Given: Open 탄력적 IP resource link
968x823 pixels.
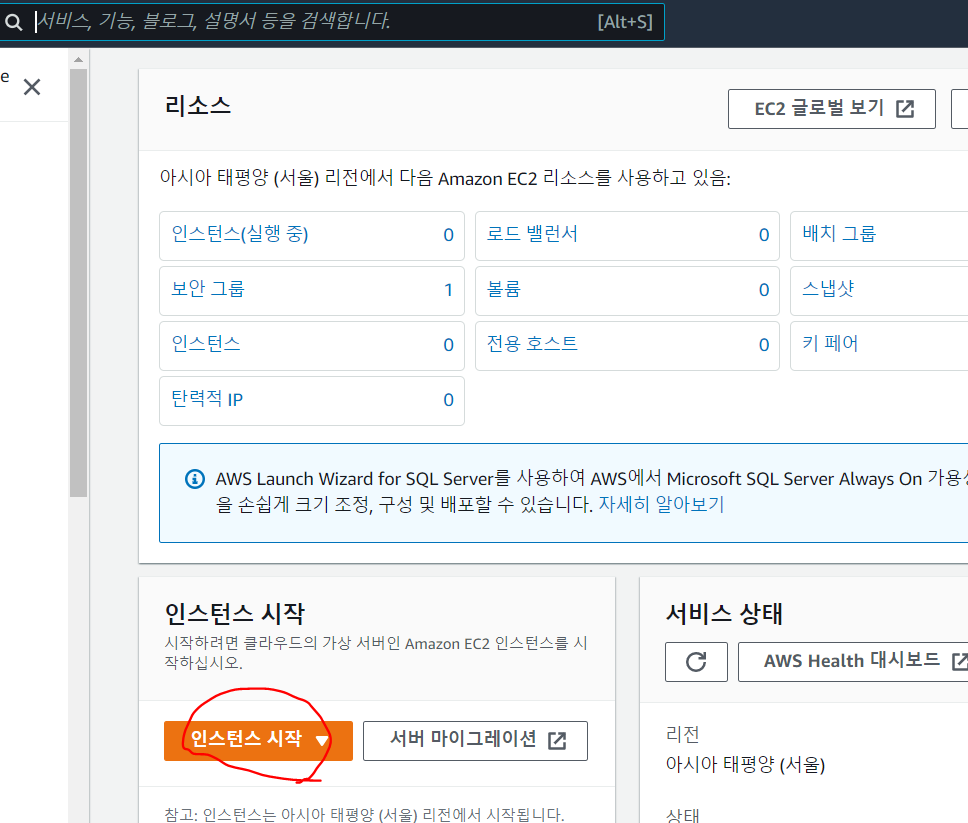Looking at the screenshot, I should [207, 399].
